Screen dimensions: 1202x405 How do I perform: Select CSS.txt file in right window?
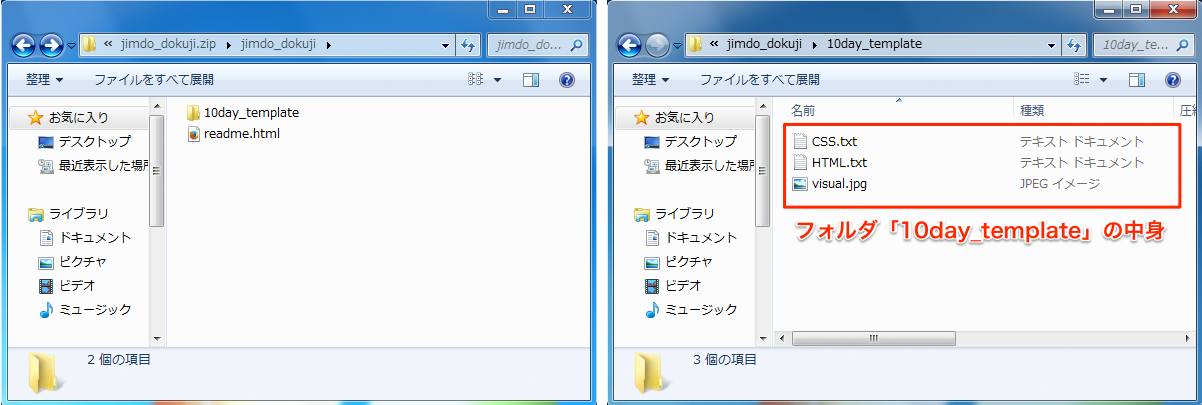click(824, 142)
